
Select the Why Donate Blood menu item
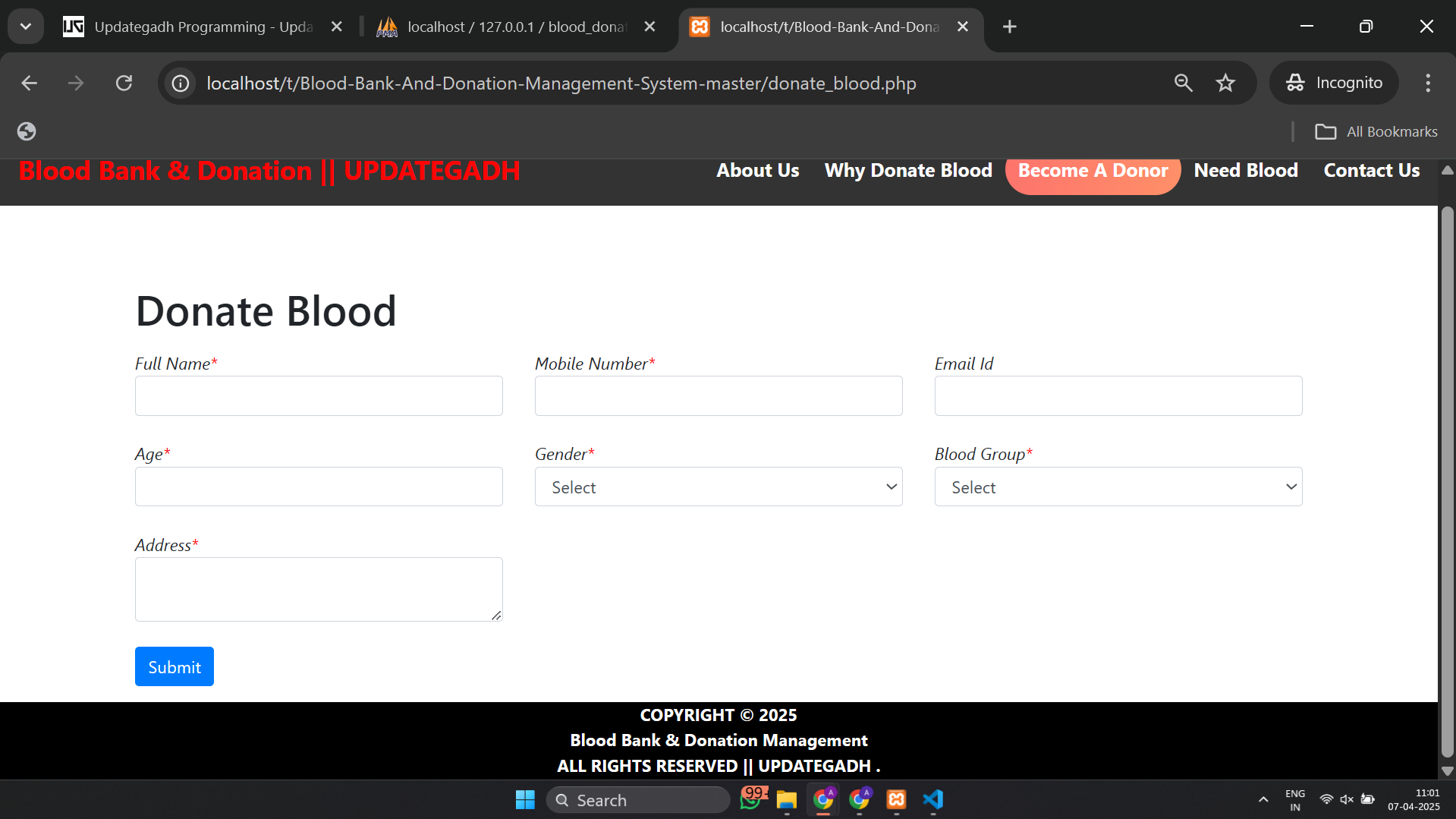tap(907, 170)
